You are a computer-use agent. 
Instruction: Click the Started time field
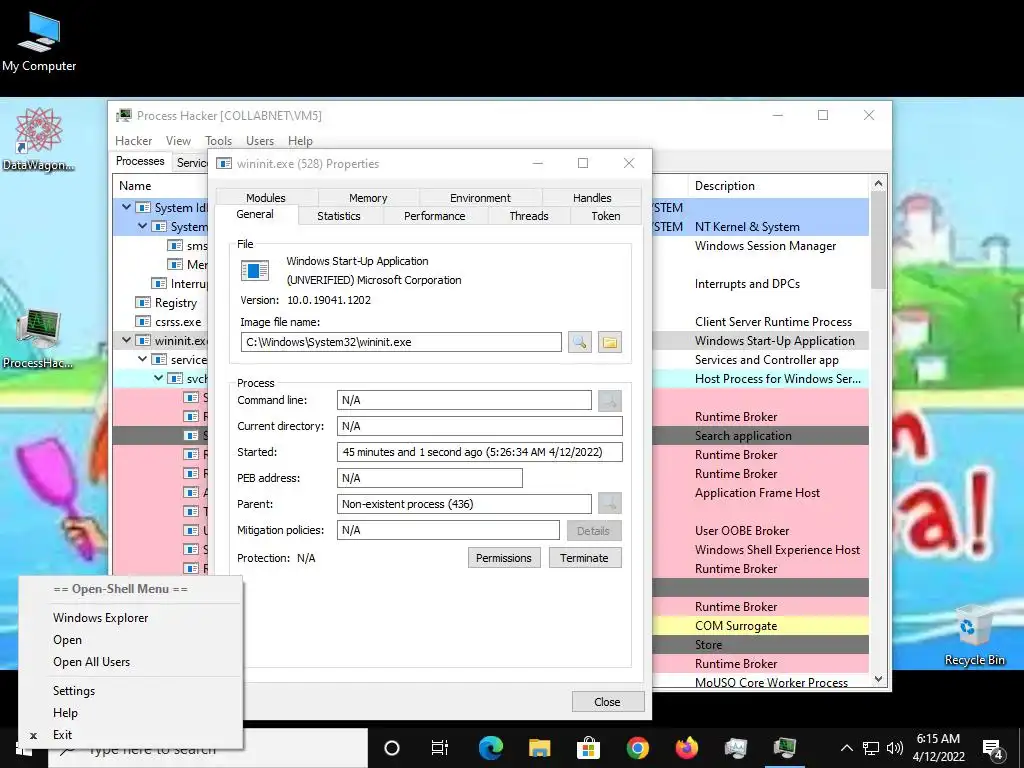tap(480, 452)
